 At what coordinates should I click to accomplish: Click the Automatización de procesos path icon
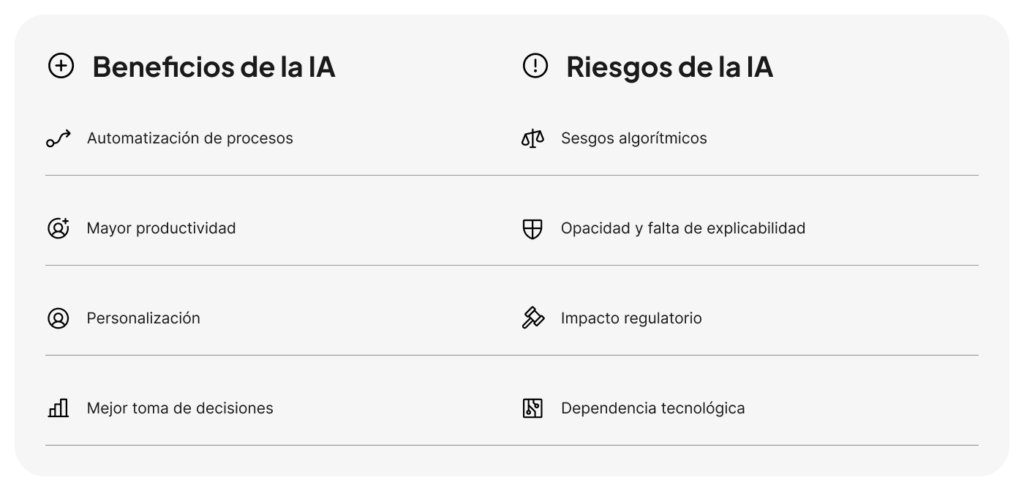(59, 139)
